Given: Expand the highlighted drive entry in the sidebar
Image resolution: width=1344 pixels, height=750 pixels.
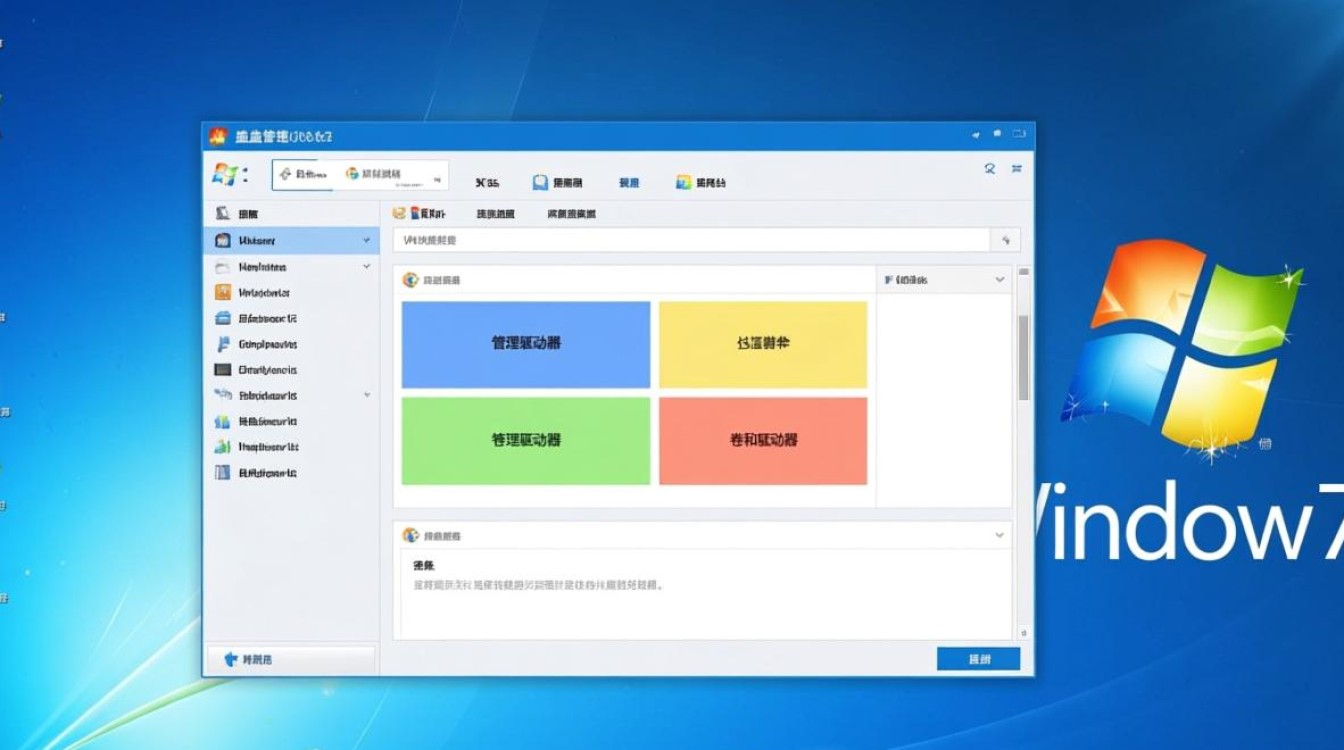Looking at the screenshot, I should click(x=366, y=240).
